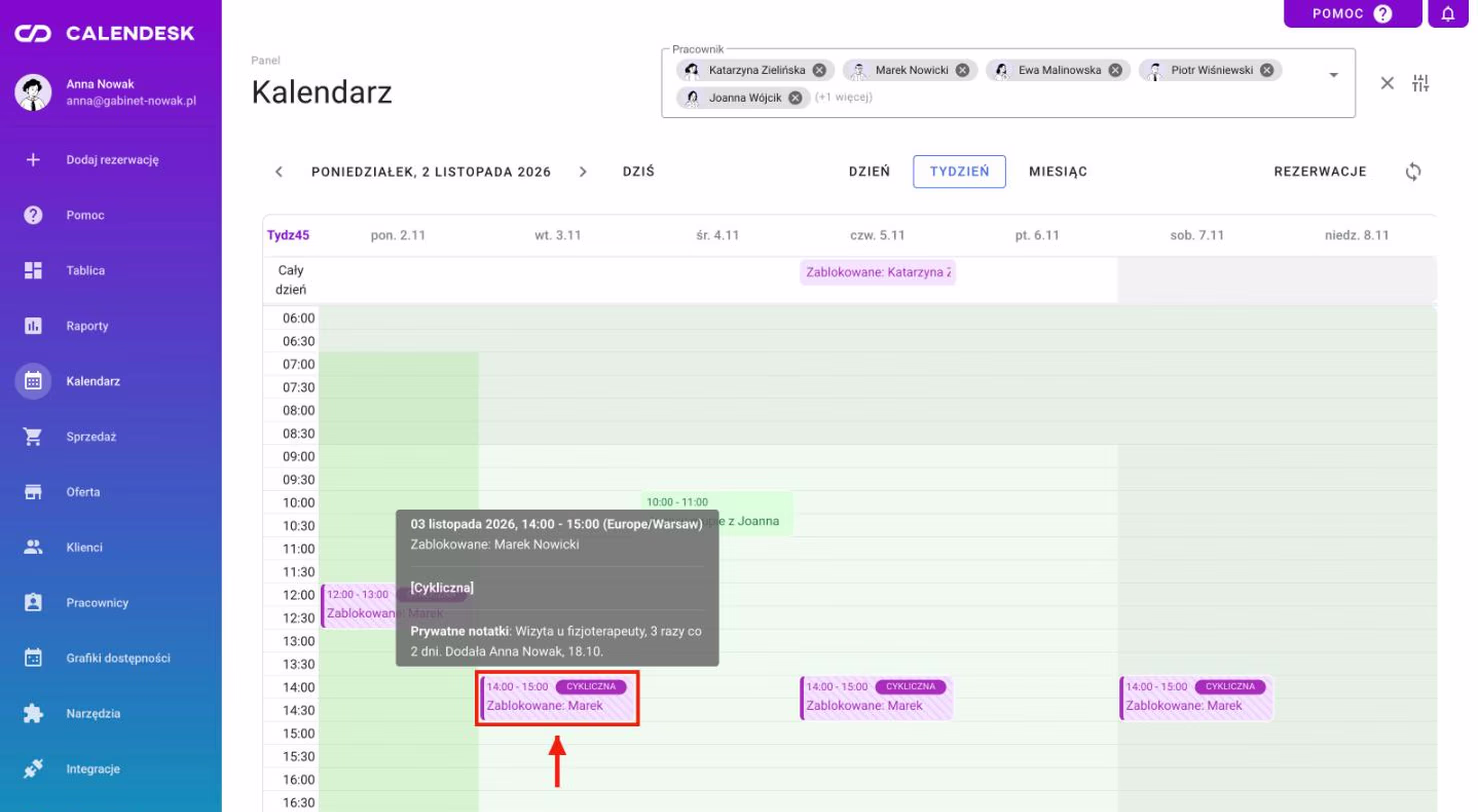Screen dimensions: 1478x812
Task: Click the Integracje plug icon
Action: point(33,769)
